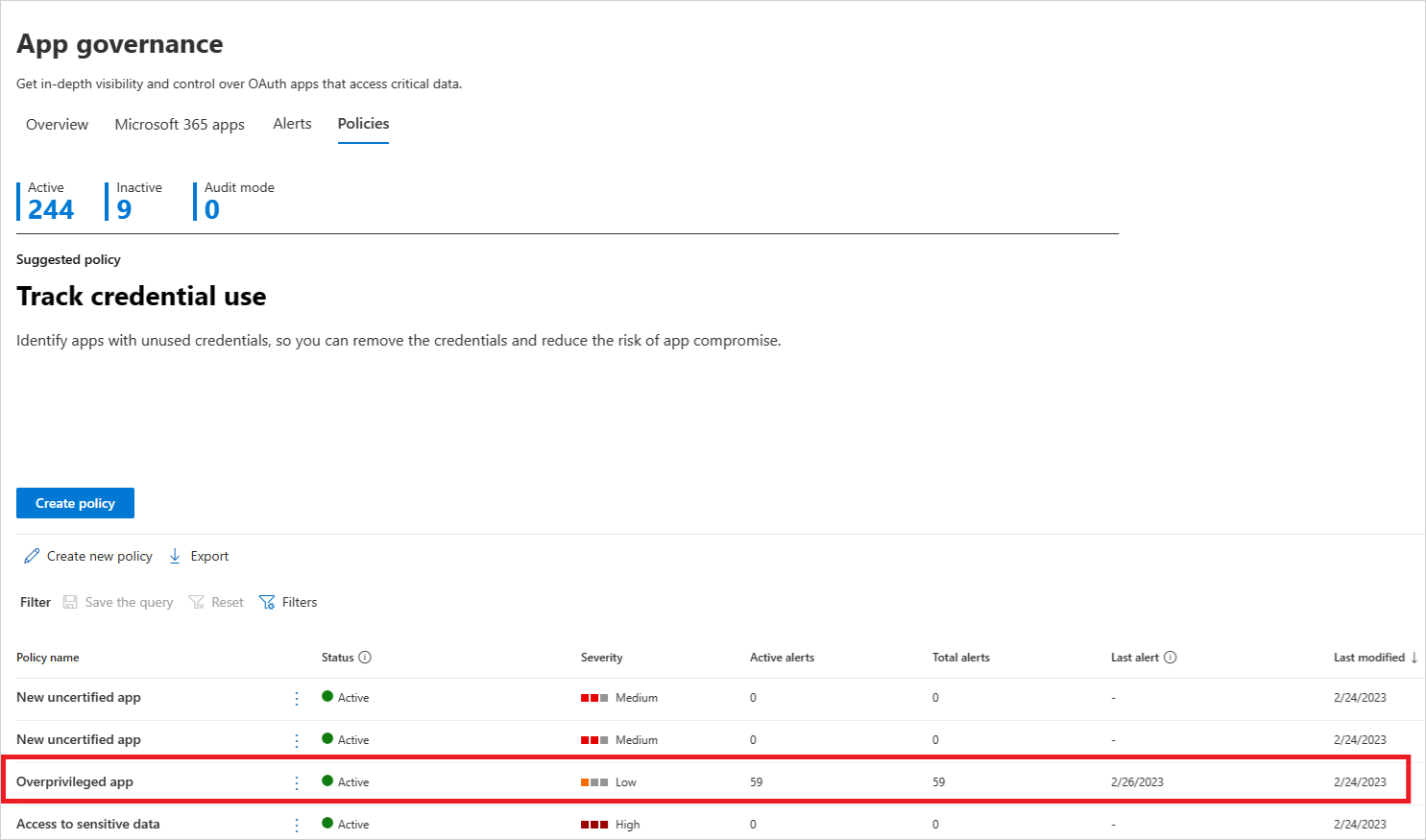Image resolution: width=1426 pixels, height=840 pixels.
Task: Open the Alerts tab
Action: tap(292, 124)
